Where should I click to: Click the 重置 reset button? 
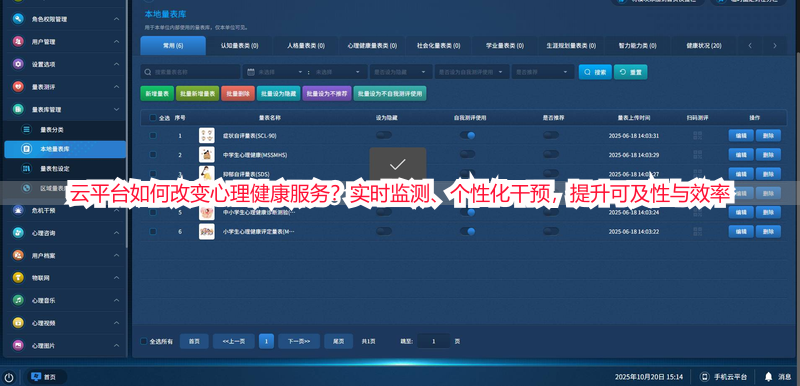[631, 72]
